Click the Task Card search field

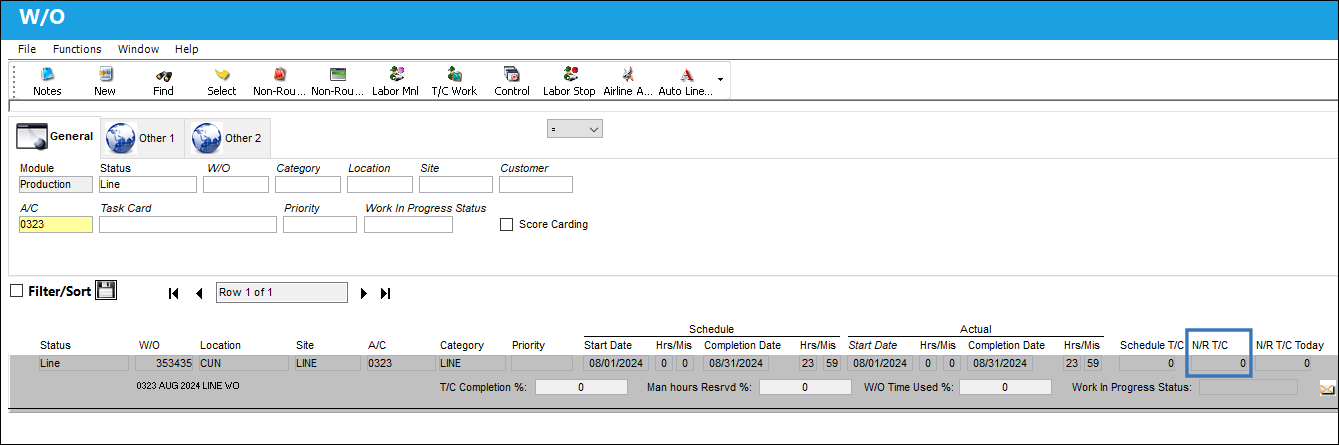188,225
